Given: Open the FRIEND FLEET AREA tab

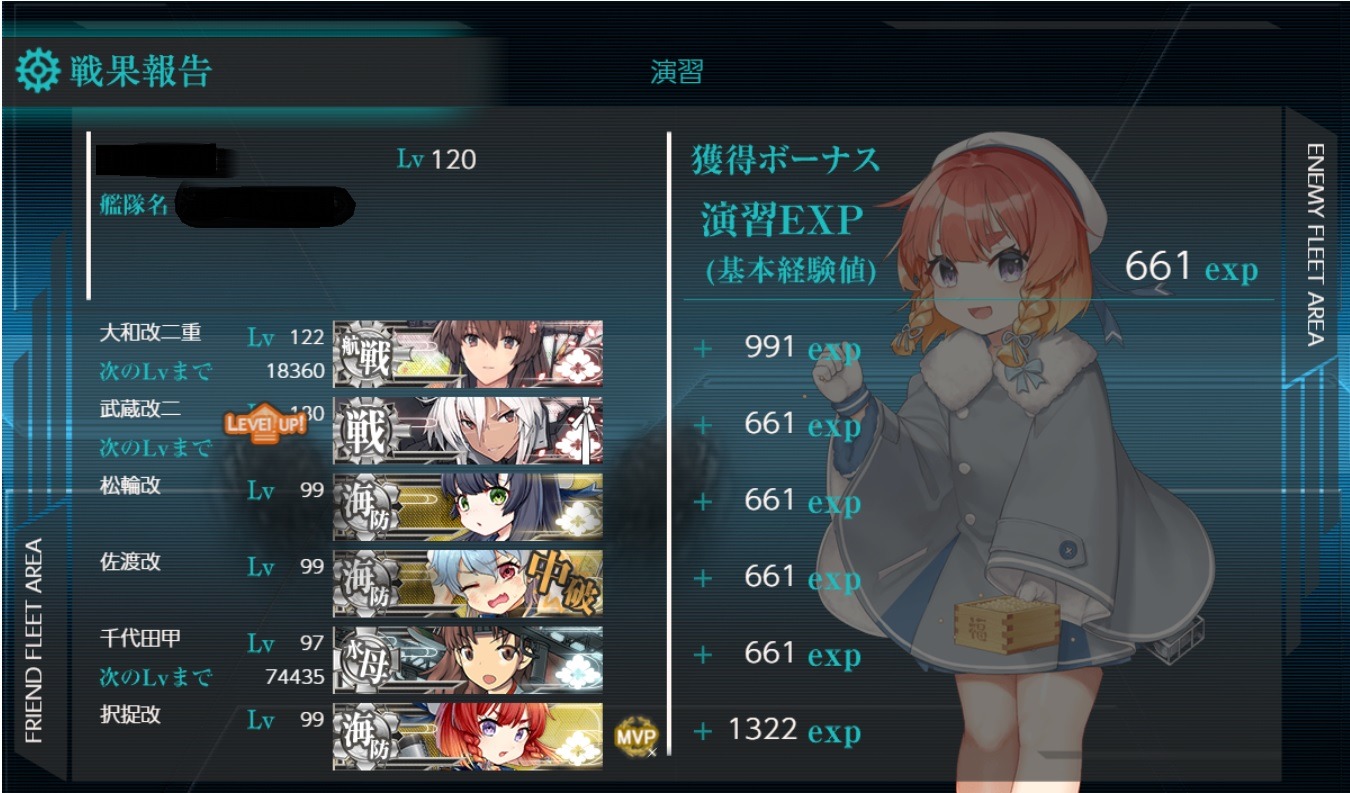Looking at the screenshot, I should 34,640.
